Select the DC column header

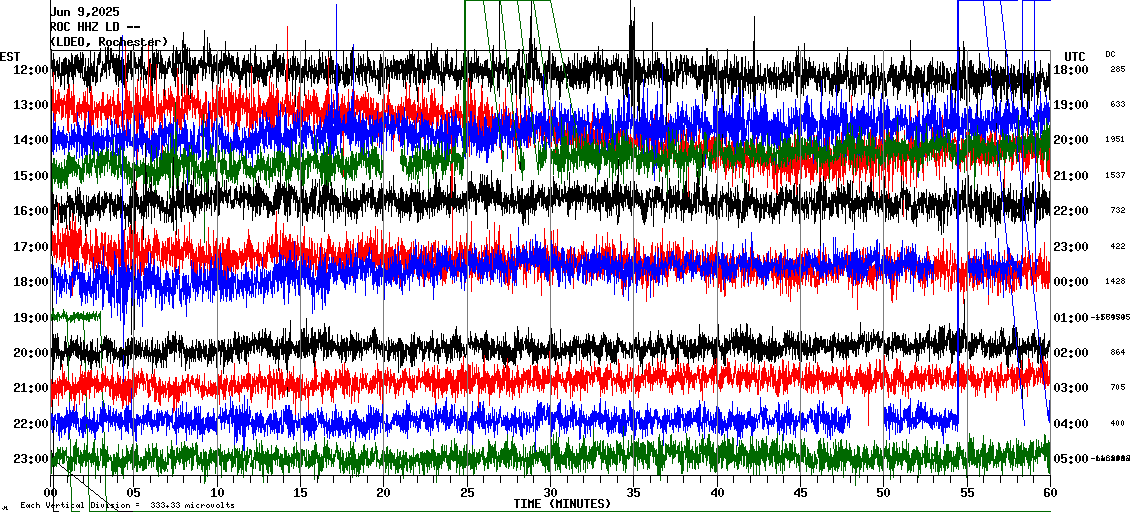[1110, 54]
